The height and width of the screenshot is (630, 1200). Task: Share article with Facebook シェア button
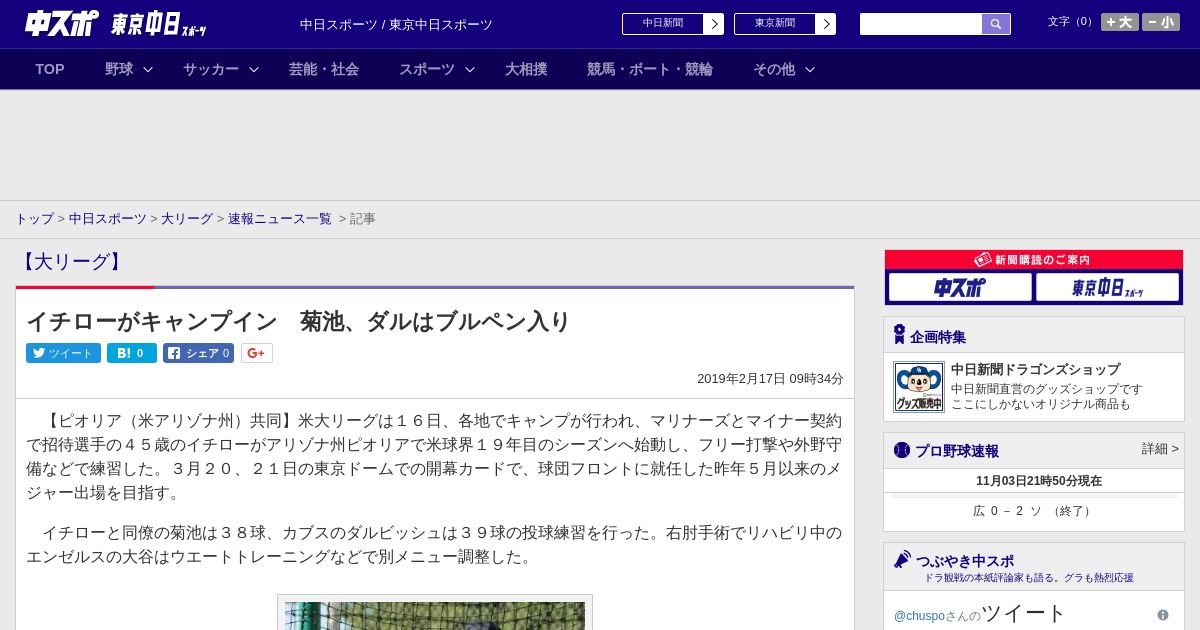198,353
